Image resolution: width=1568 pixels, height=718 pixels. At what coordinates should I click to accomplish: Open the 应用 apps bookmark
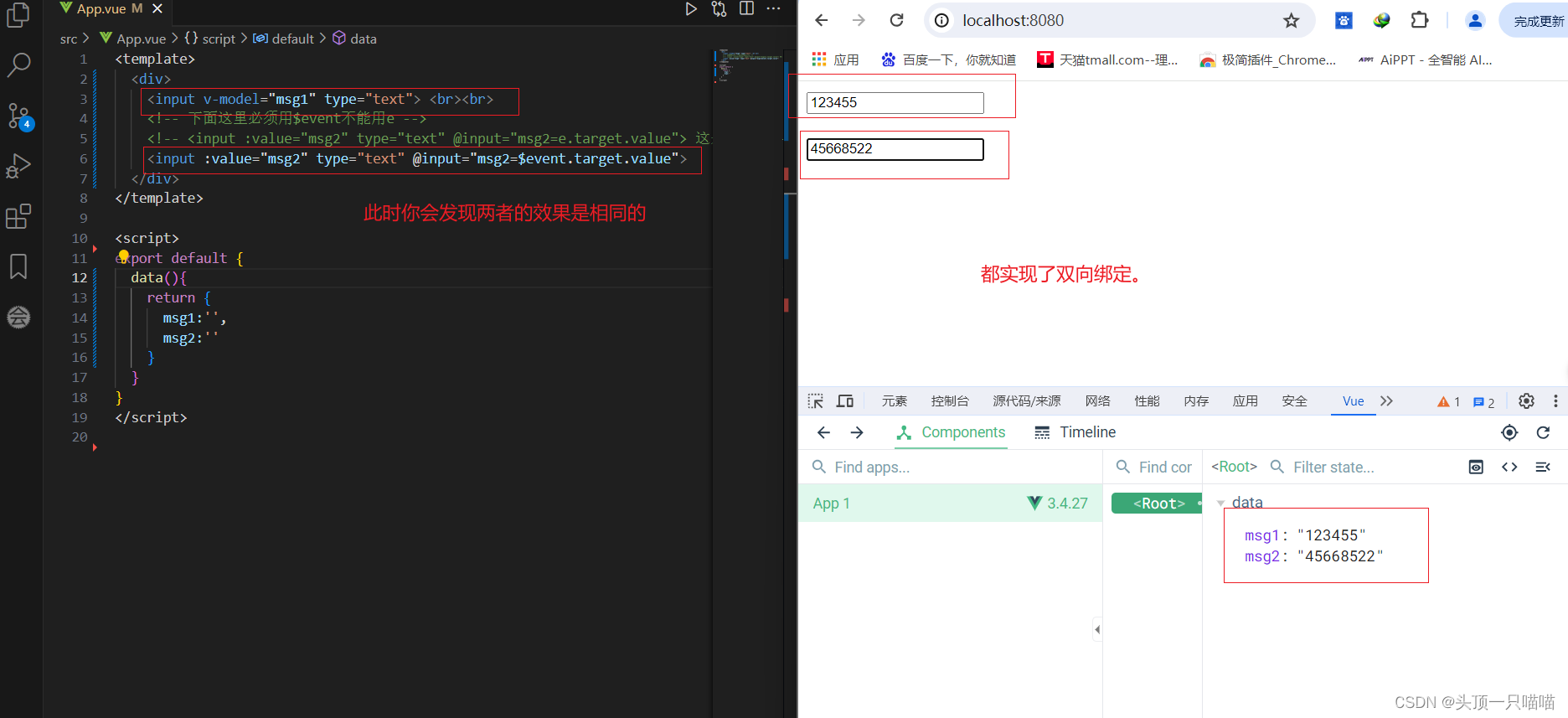coord(836,59)
